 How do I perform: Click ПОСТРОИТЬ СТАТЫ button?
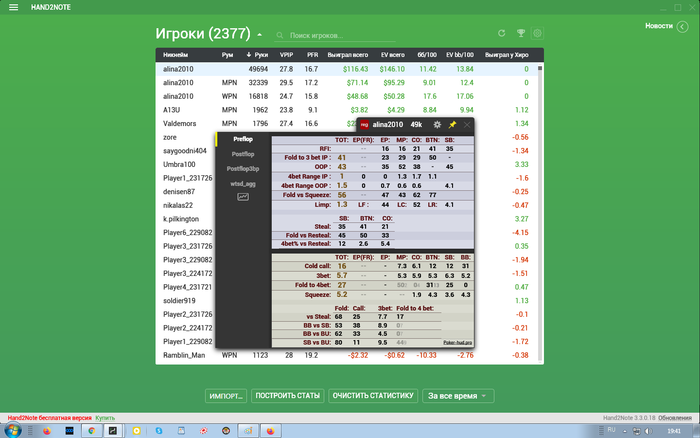click(288, 396)
